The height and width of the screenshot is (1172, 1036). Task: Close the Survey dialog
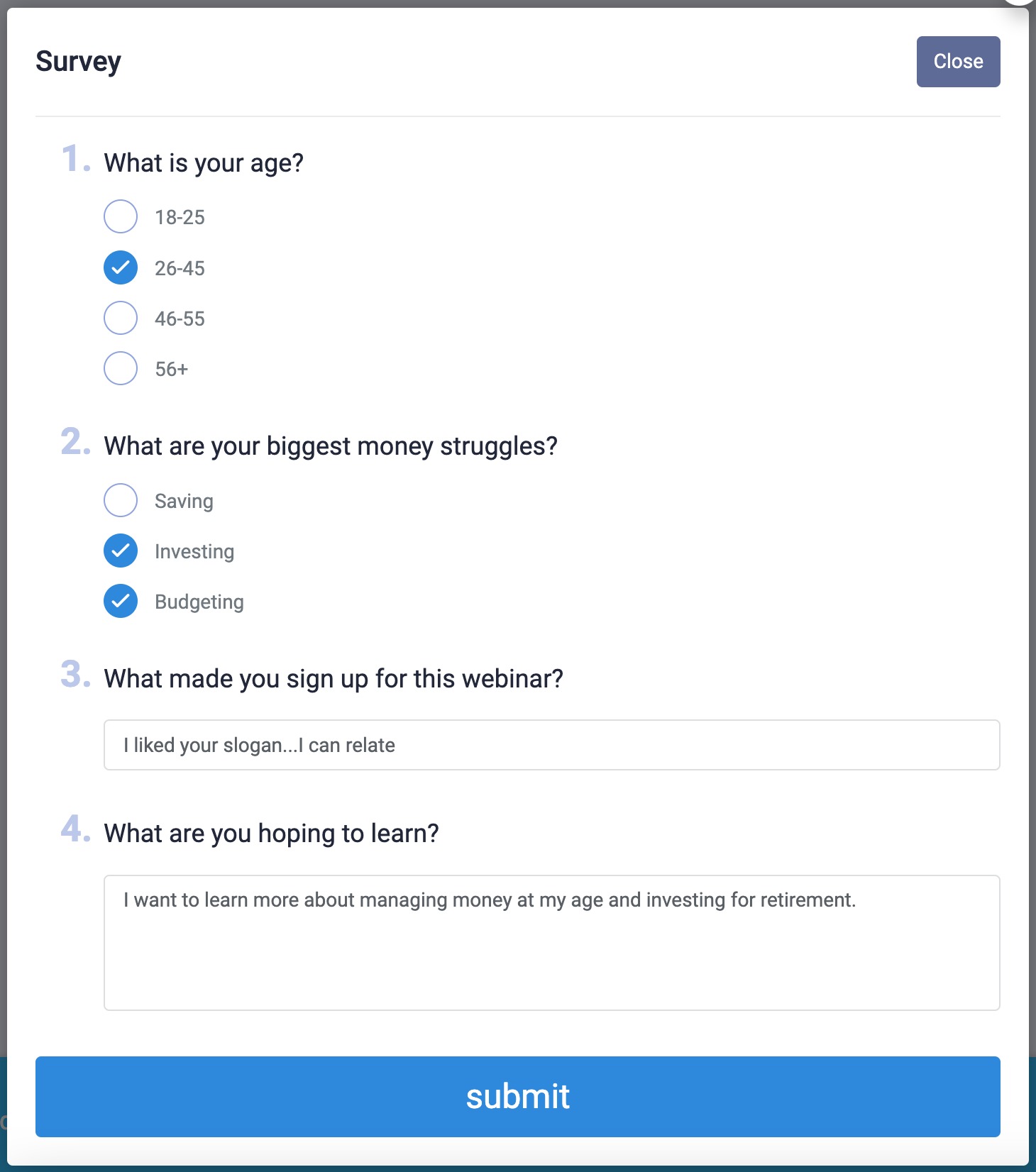(958, 61)
